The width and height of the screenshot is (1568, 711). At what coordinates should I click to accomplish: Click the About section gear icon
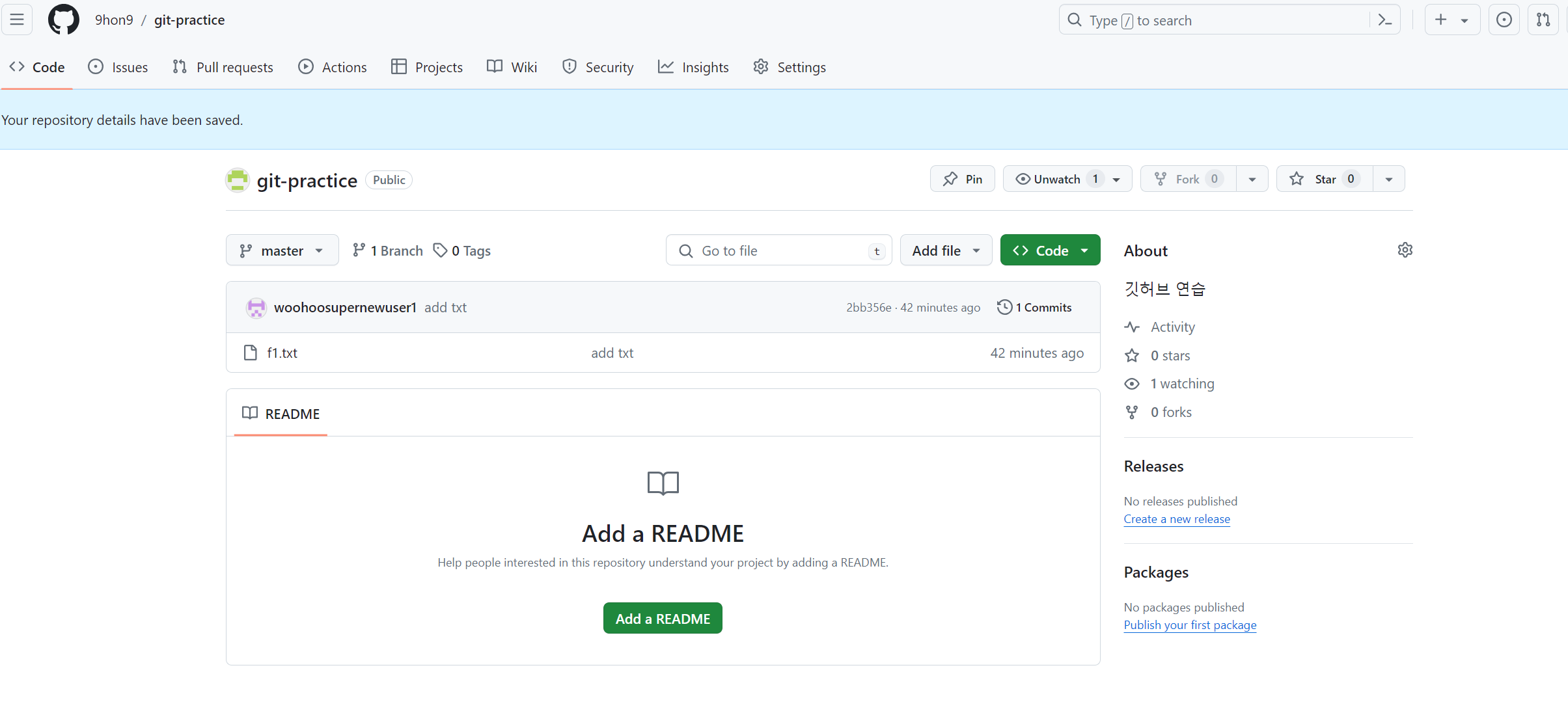pos(1405,250)
